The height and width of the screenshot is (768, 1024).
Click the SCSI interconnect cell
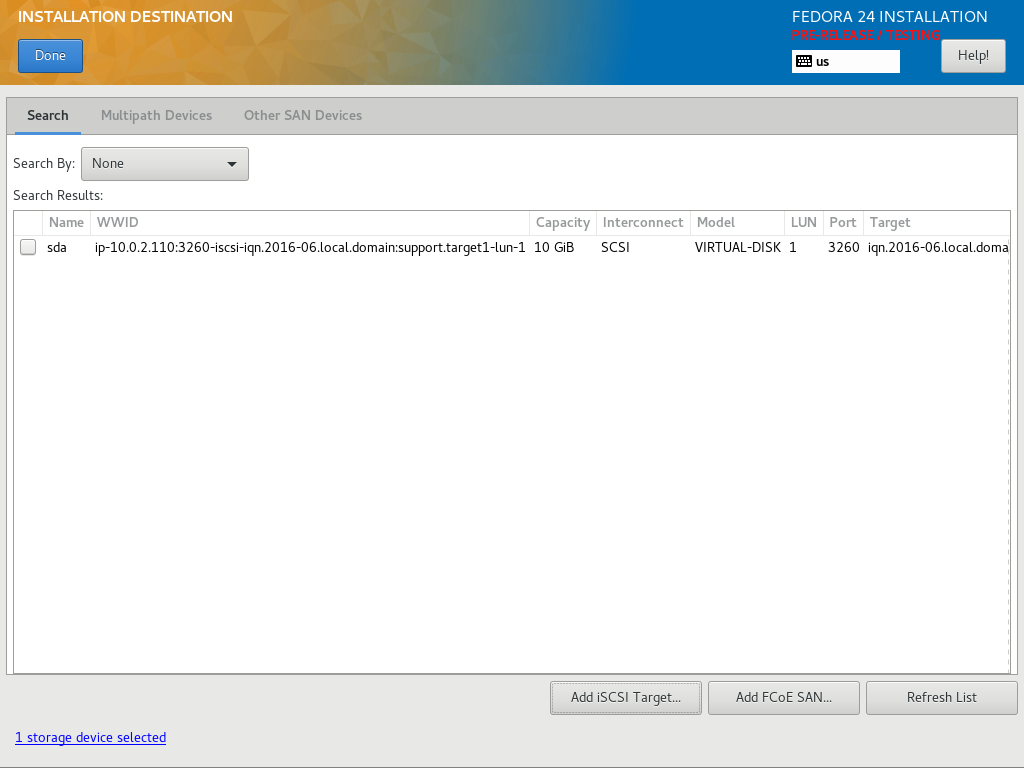point(615,248)
